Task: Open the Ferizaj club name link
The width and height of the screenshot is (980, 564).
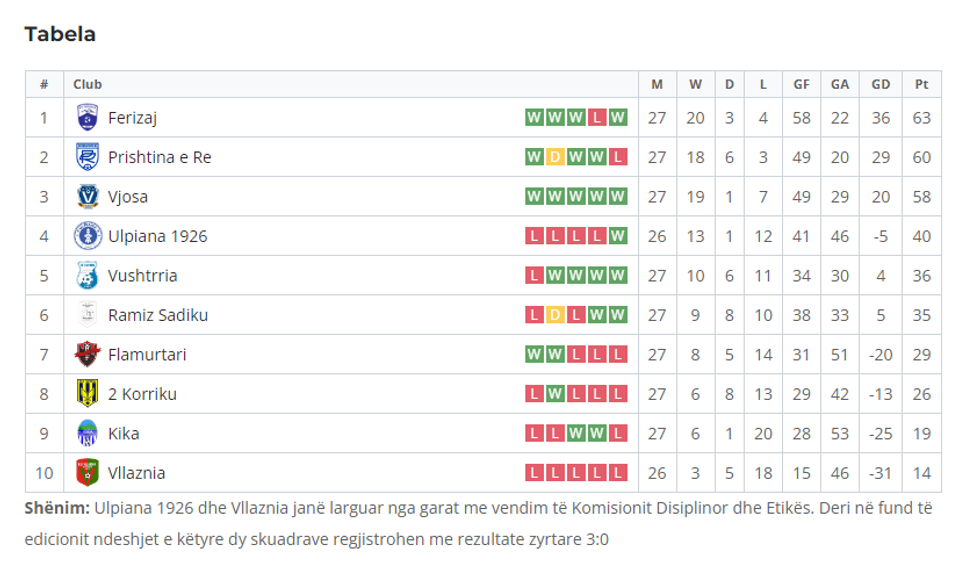Action: coord(132,118)
